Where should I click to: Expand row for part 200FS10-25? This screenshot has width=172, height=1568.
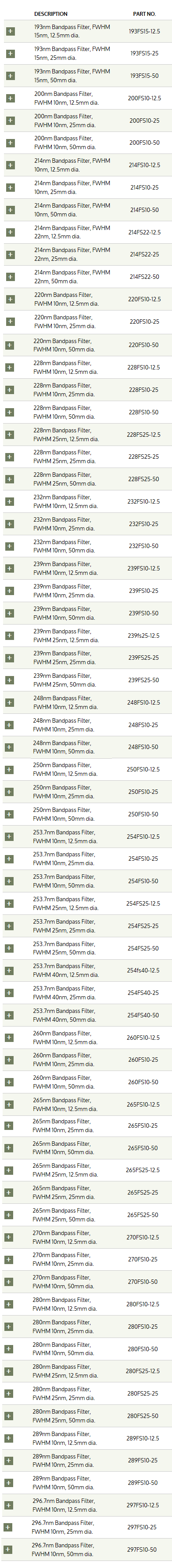tap(11, 121)
